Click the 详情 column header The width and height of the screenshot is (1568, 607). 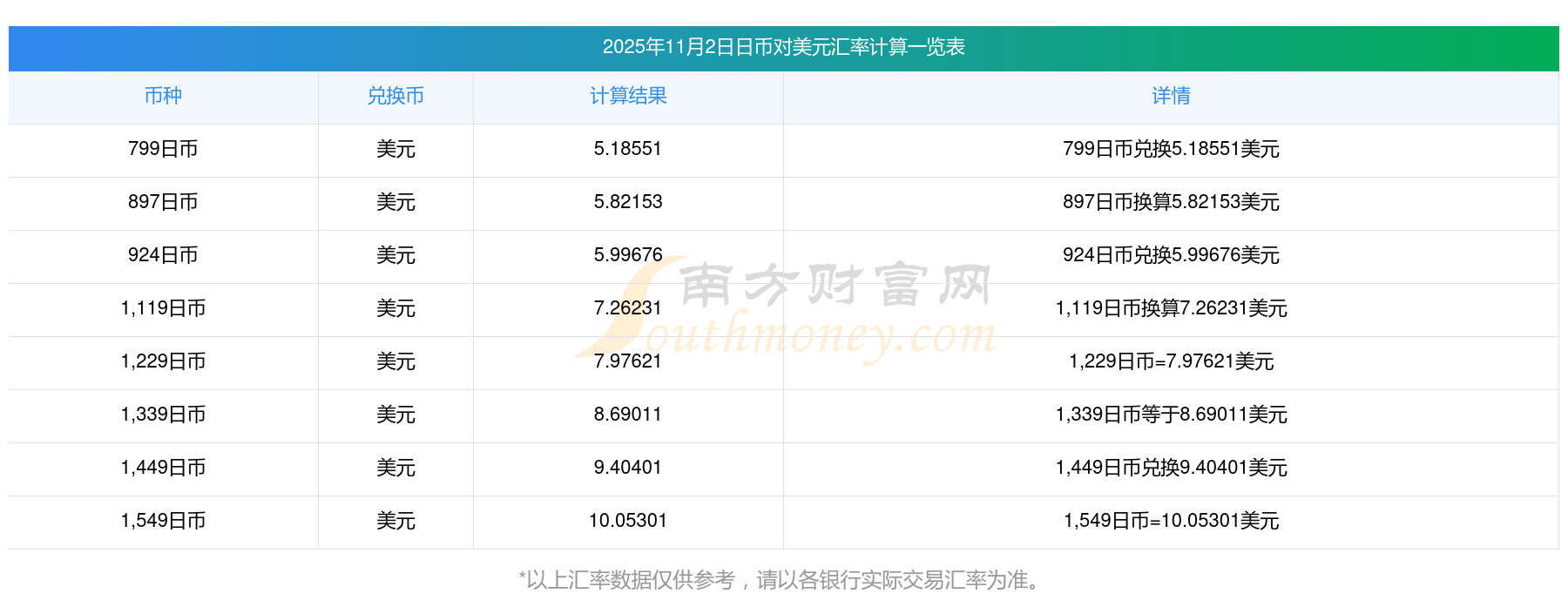(1171, 96)
